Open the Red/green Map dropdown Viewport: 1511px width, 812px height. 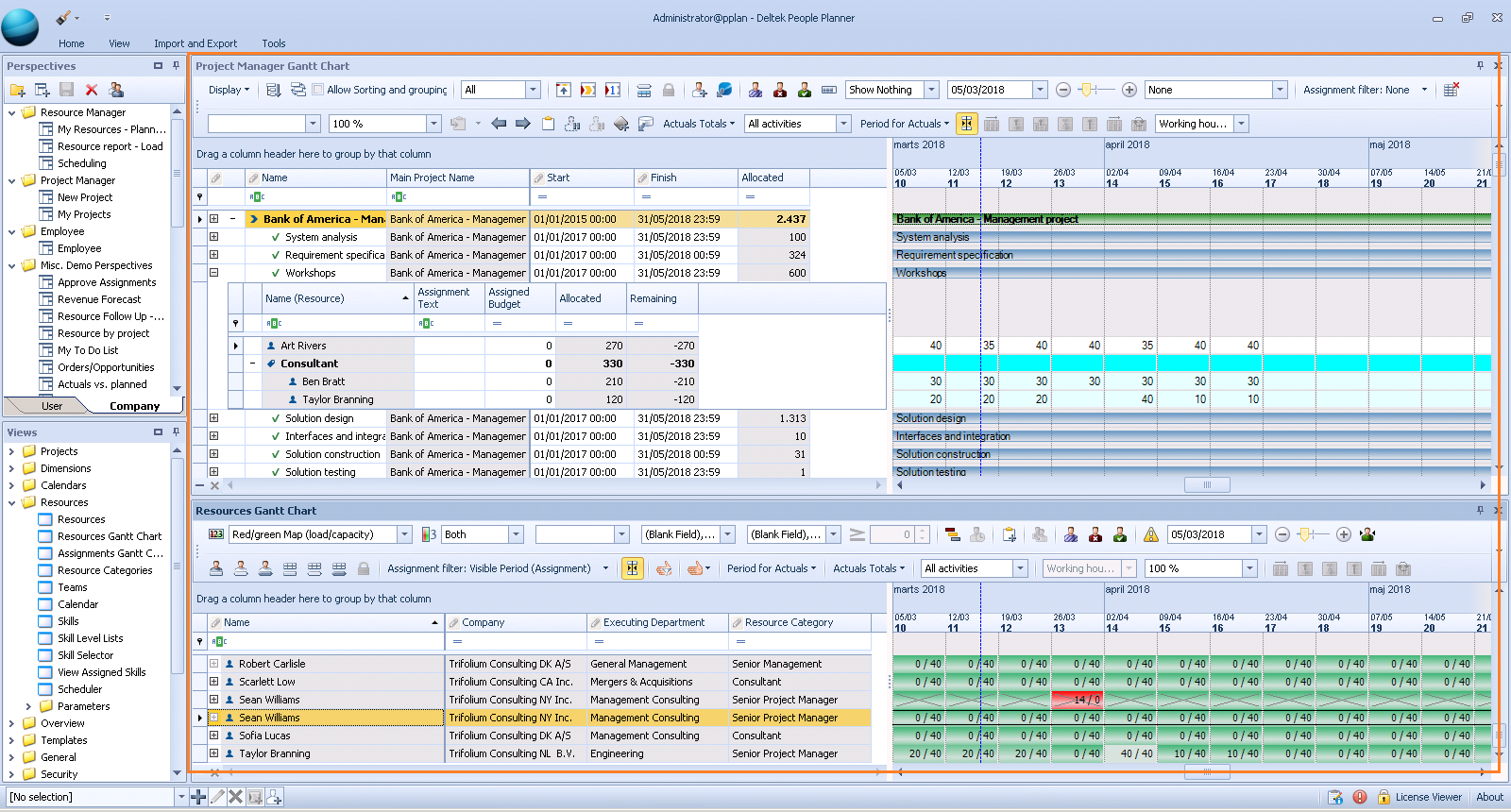(404, 534)
